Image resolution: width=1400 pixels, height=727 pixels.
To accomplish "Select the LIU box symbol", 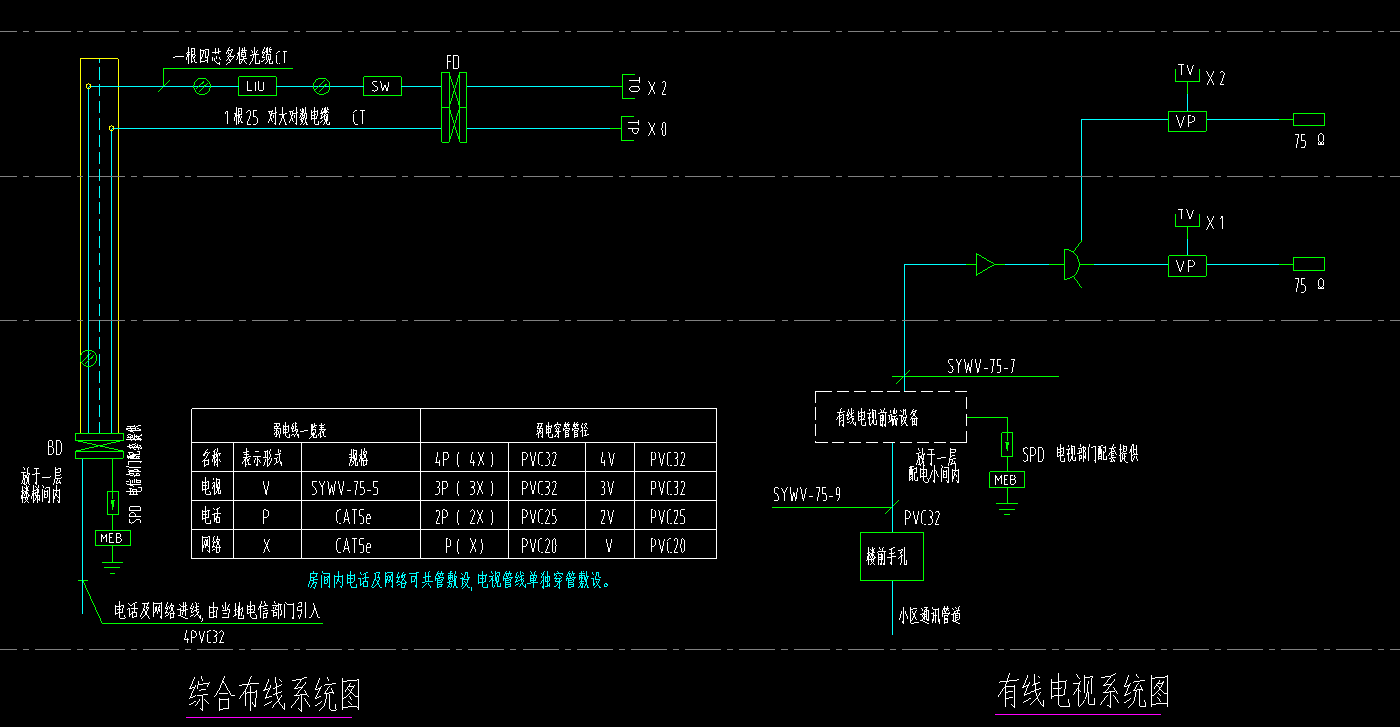I will pos(255,87).
